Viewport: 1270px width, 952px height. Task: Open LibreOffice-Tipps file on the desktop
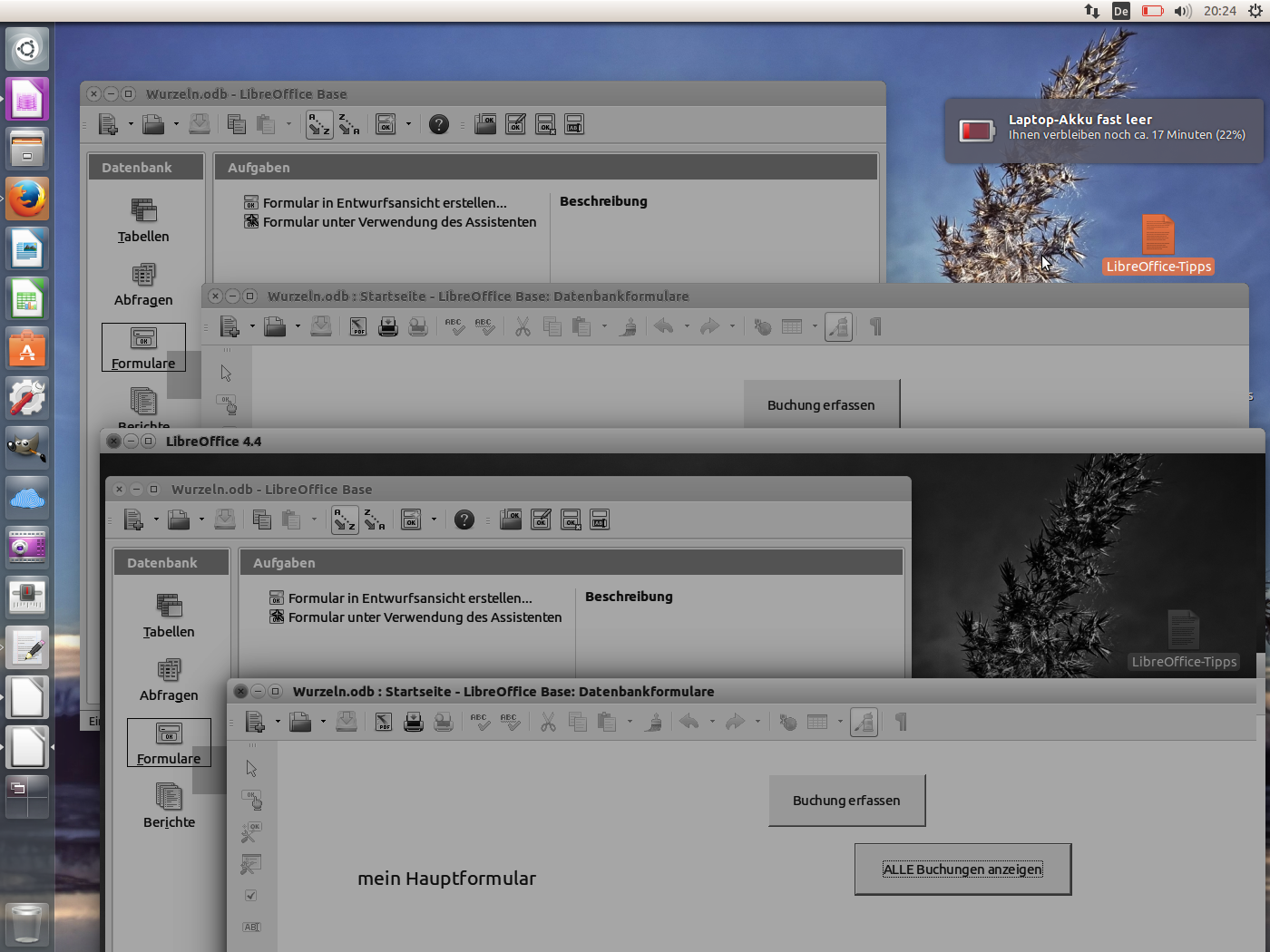(x=1158, y=245)
